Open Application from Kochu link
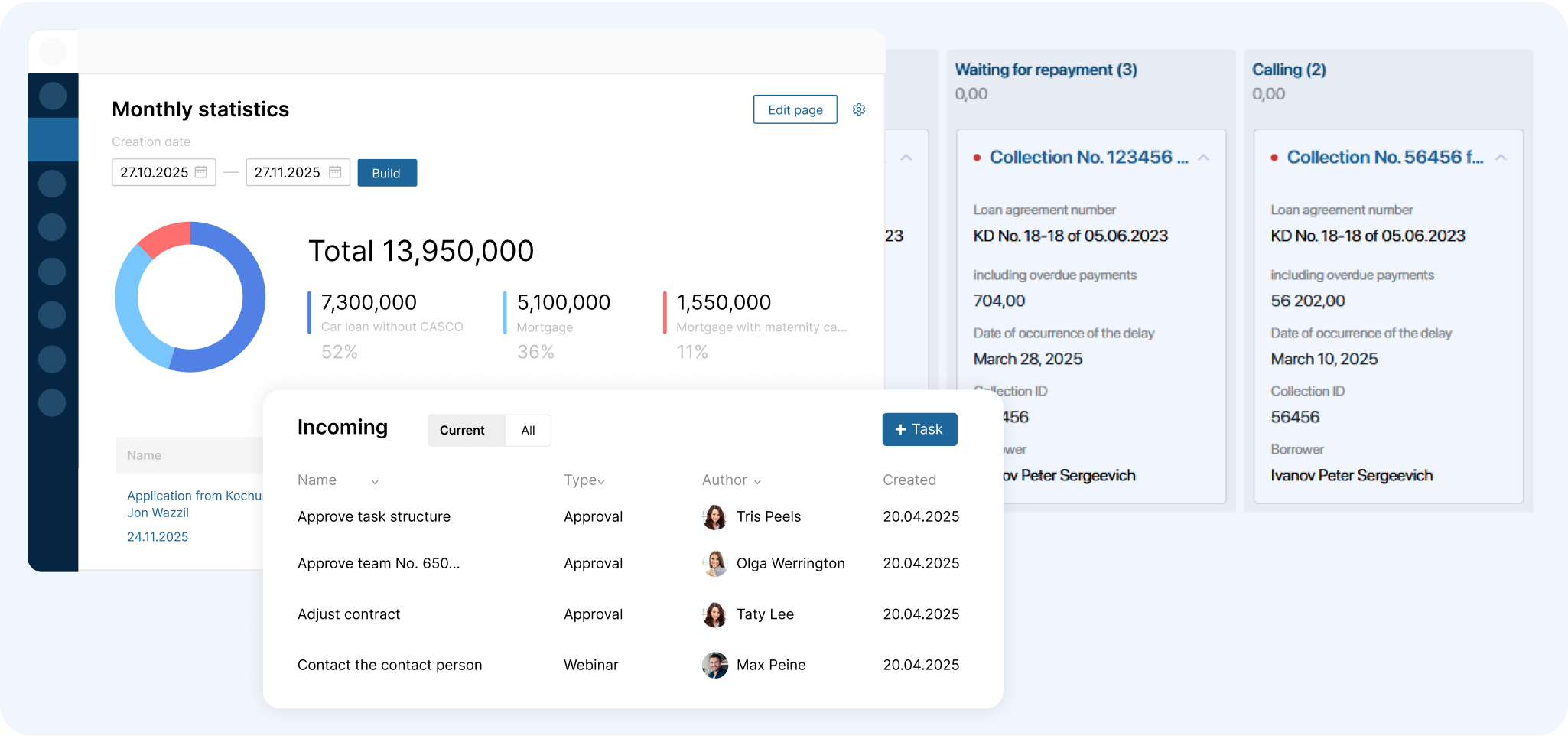 pyautogui.click(x=194, y=496)
